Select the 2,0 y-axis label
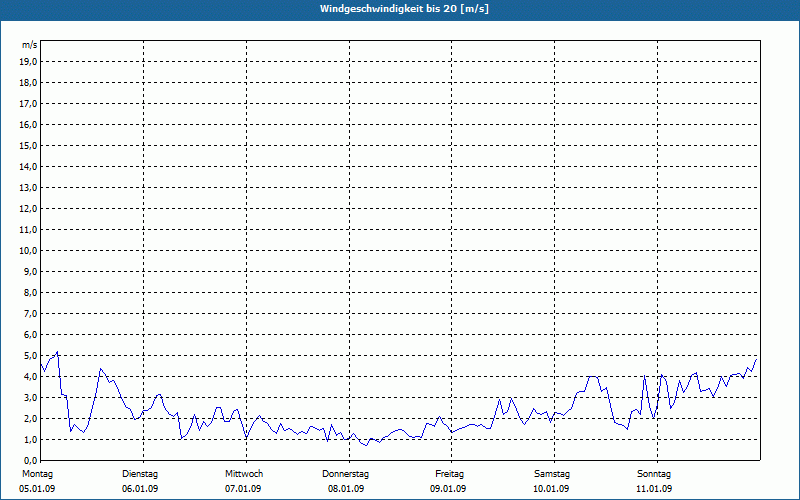 [x=30, y=418]
